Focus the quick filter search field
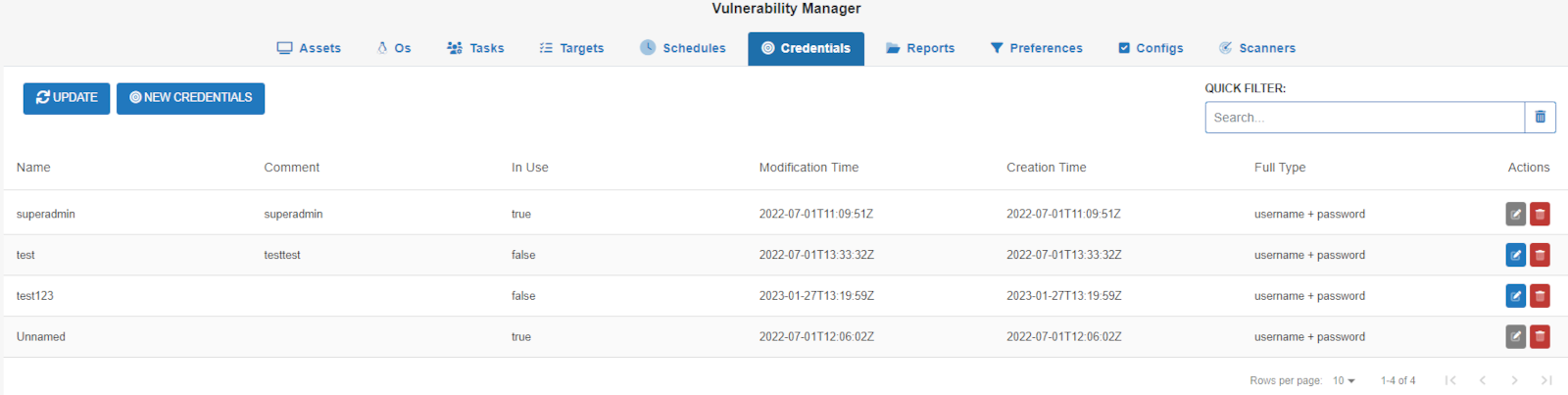The width and height of the screenshot is (1568, 395). click(1364, 118)
